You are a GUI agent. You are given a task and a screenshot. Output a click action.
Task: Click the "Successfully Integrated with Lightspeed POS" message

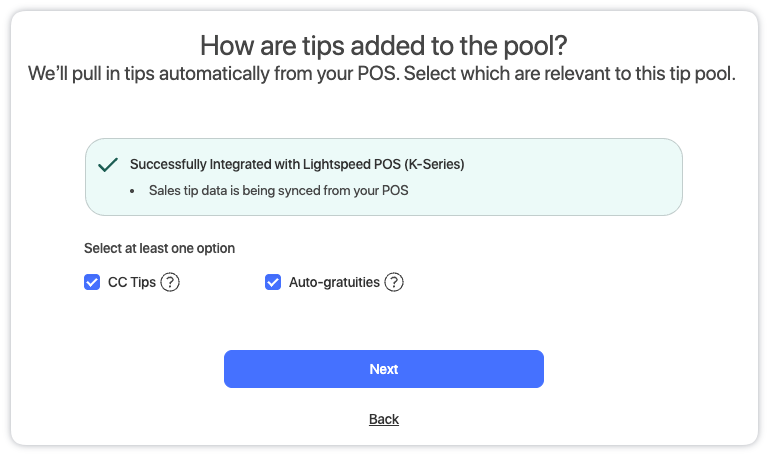[x=297, y=164]
